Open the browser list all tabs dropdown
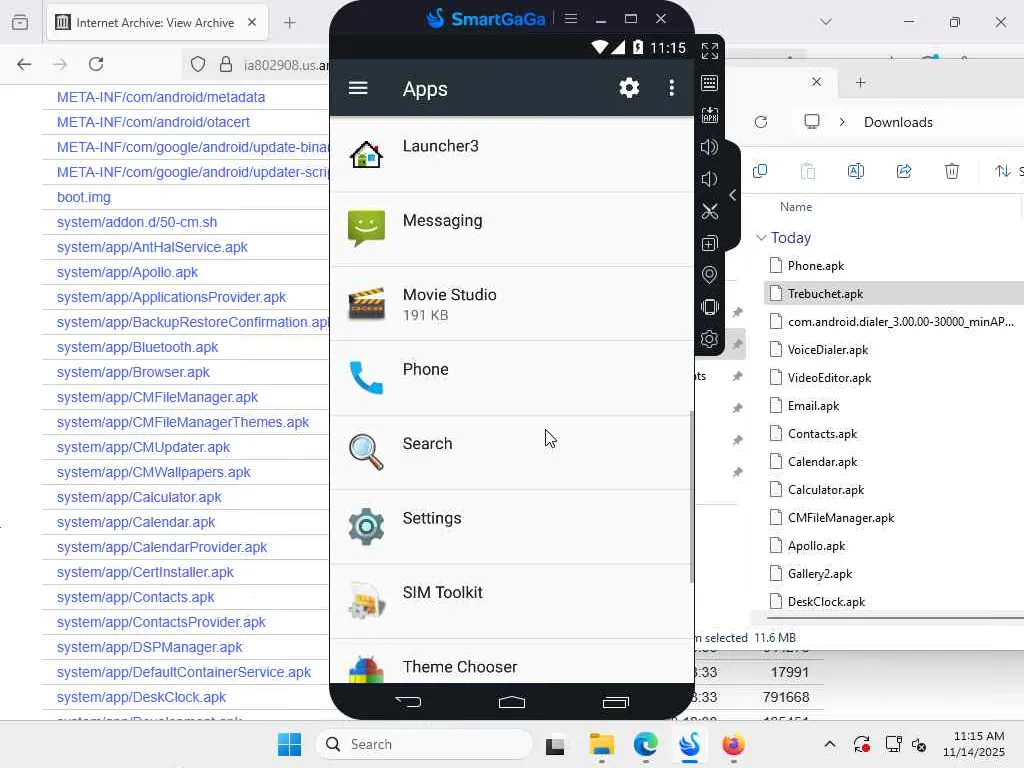 pyautogui.click(x=826, y=22)
